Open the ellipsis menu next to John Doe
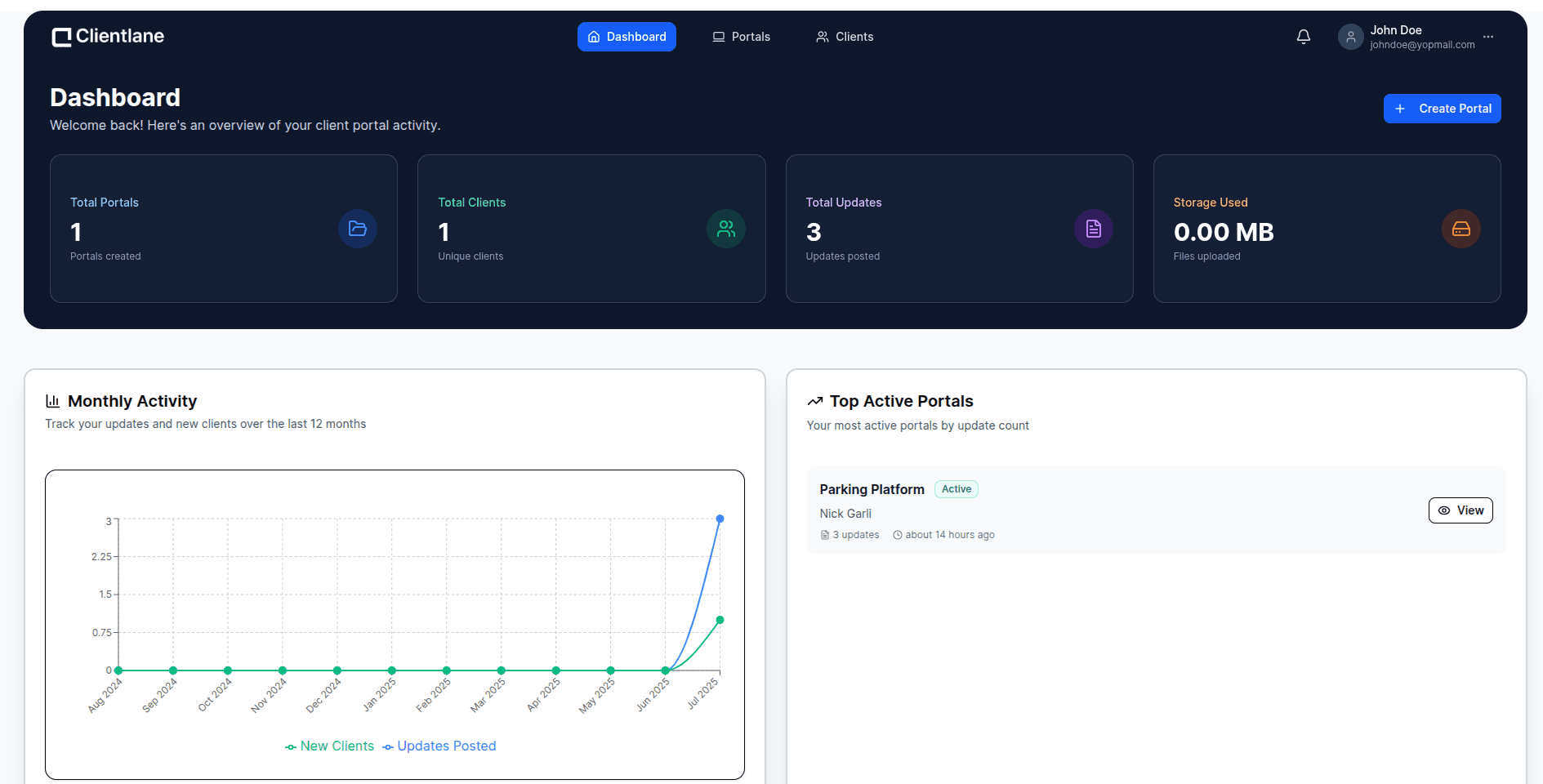 pyautogui.click(x=1488, y=36)
